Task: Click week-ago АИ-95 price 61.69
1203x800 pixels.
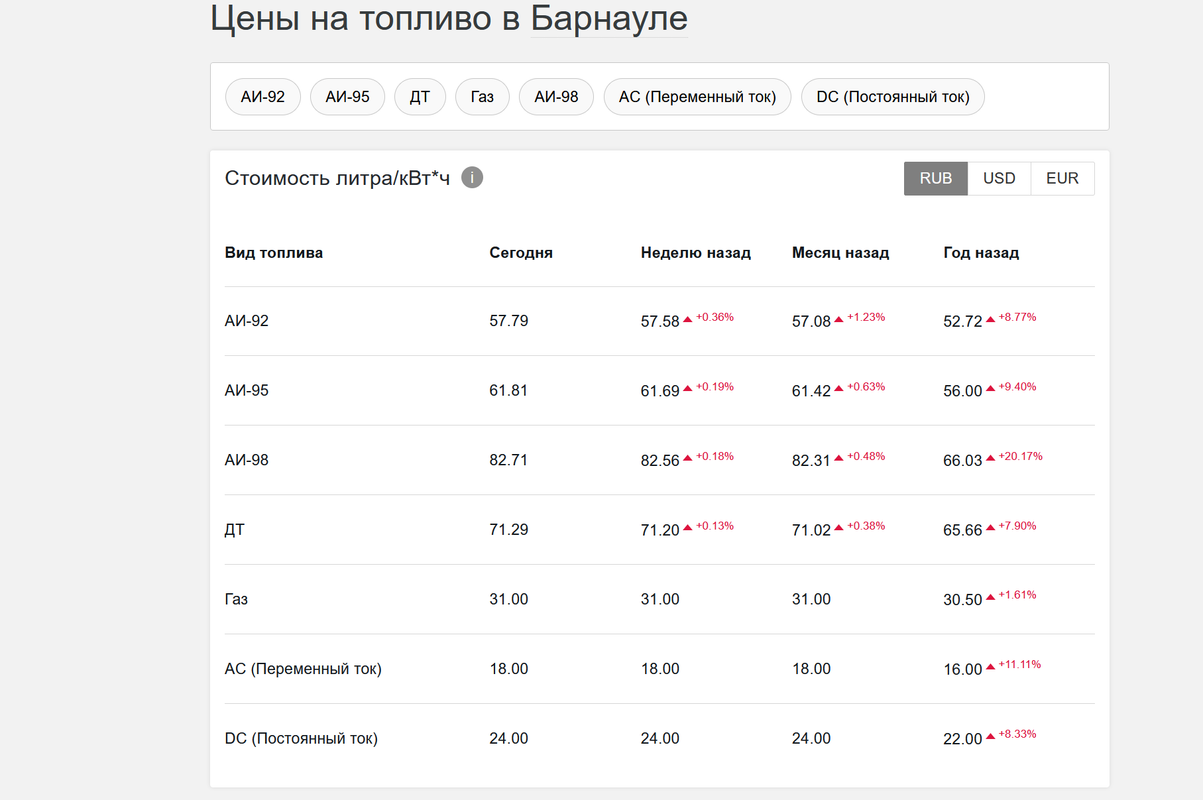Action: [660, 392]
